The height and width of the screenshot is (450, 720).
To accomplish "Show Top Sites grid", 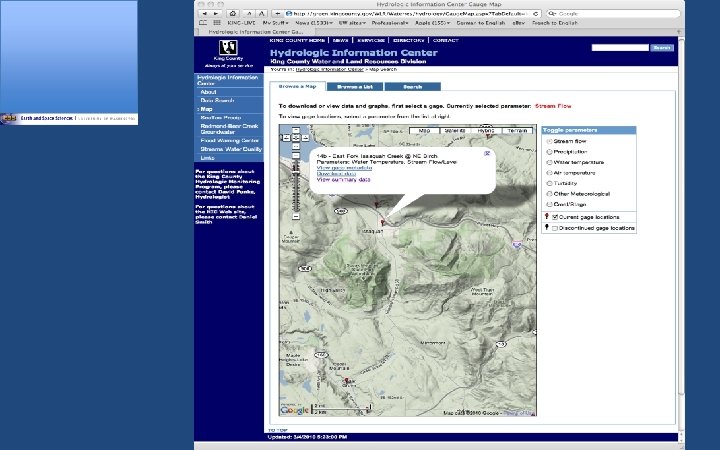I will point(217,22).
